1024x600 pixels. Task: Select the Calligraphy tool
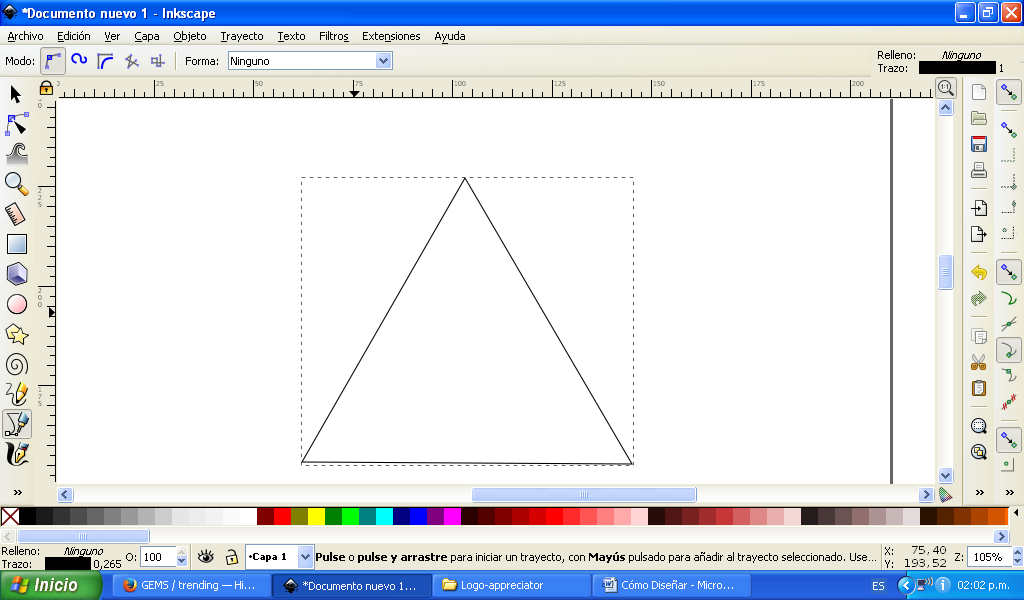pyautogui.click(x=16, y=454)
